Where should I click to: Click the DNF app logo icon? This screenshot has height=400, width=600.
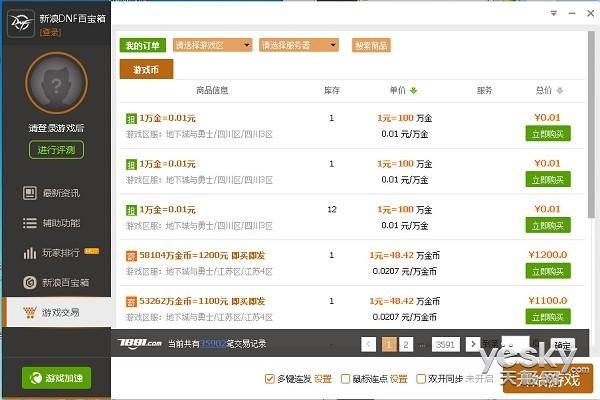click(21, 24)
